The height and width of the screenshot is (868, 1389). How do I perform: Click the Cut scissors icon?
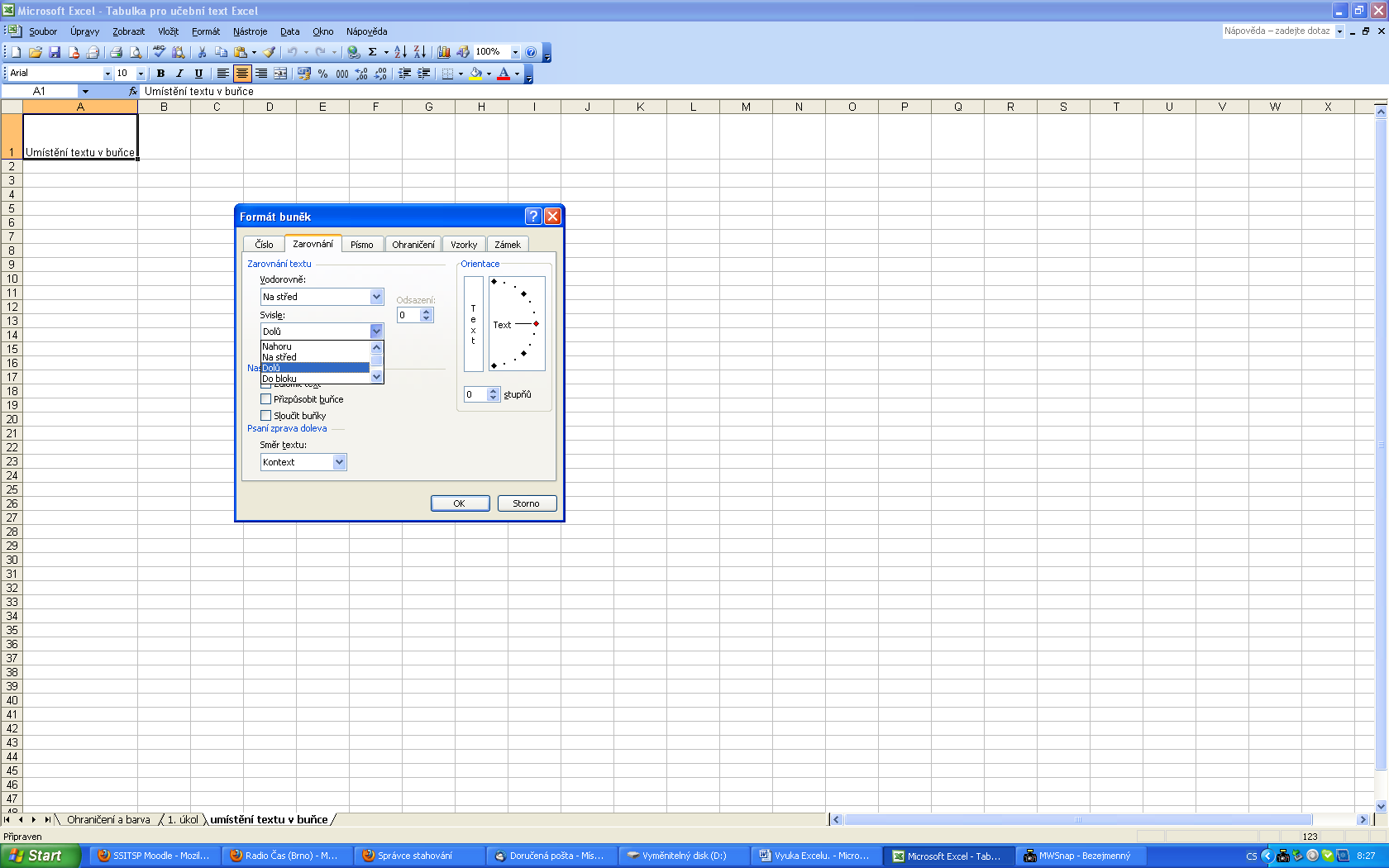pos(201,52)
